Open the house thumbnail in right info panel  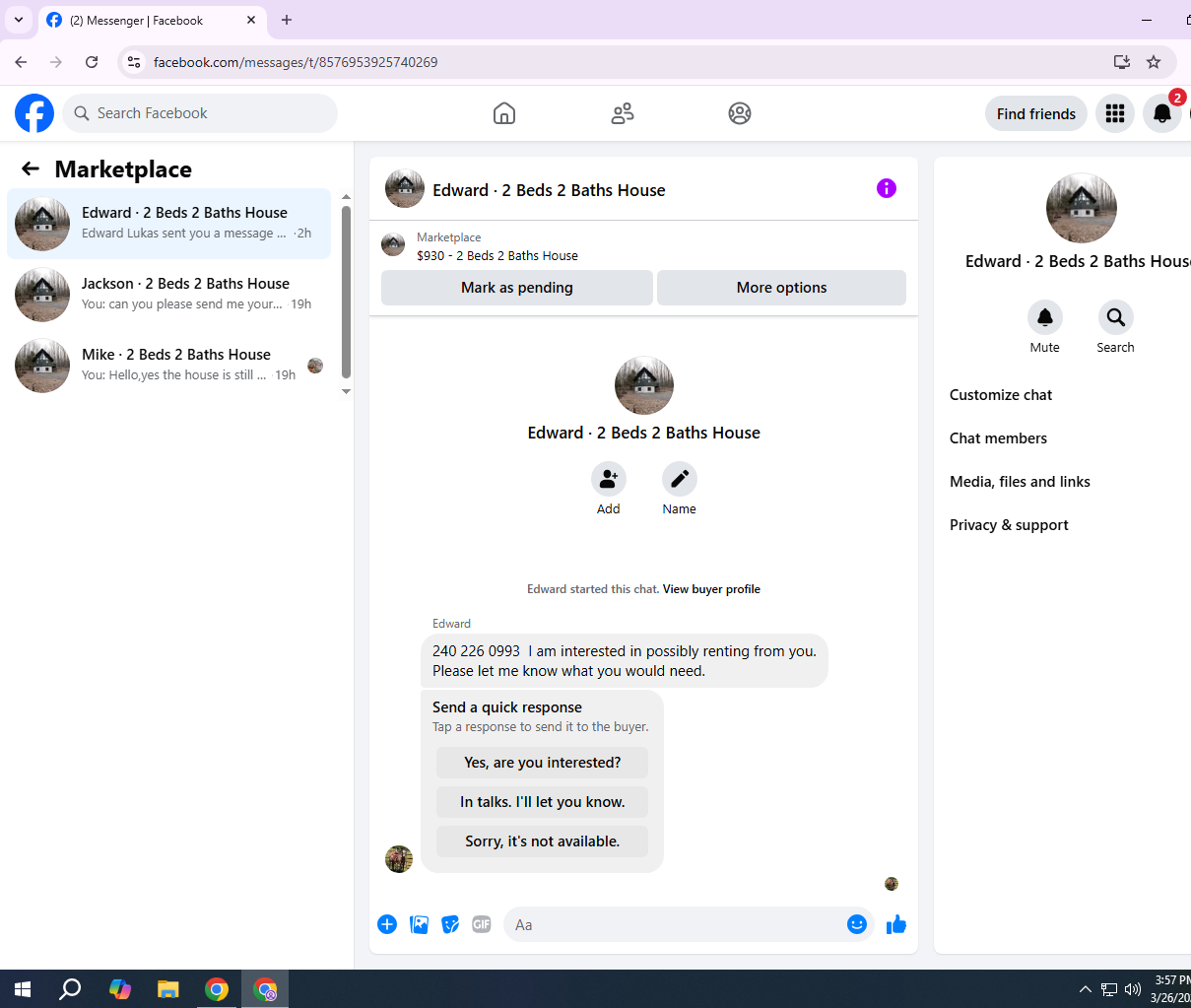click(x=1082, y=208)
